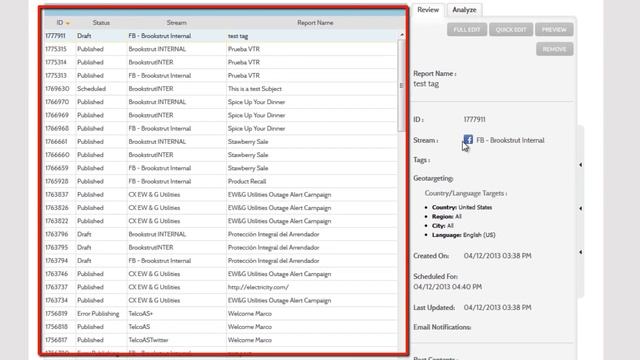The height and width of the screenshot is (360, 640).
Task: Select report ID 1775315
Action: (220, 49)
